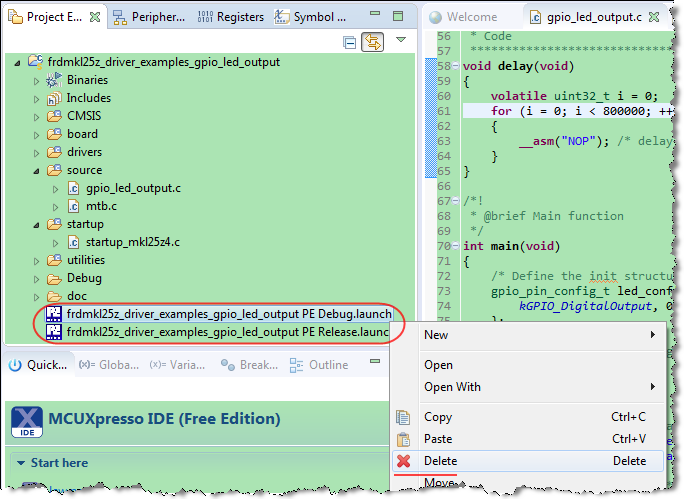This screenshot has width=684, height=499.
Task: Click the doc folder icon
Action: (55, 297)
